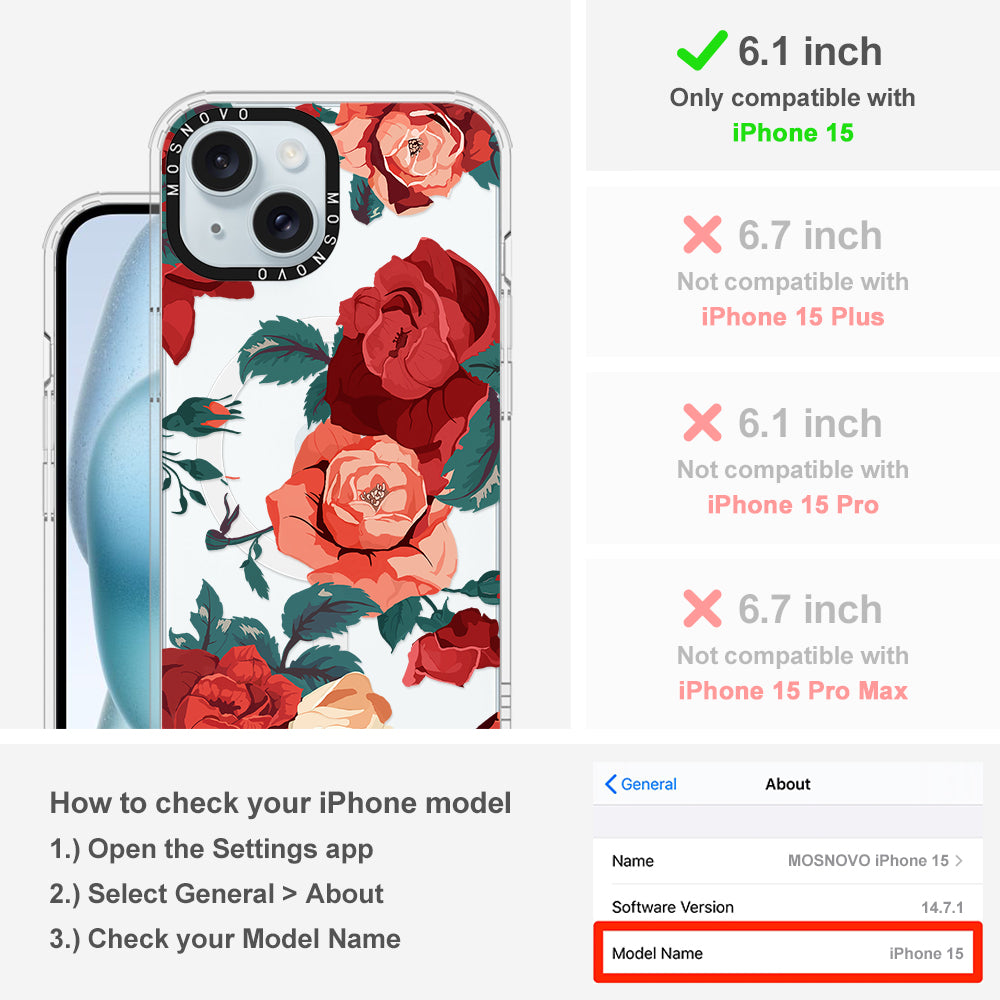Image resolution: width=1000 pixels, height=1000 pixels.
Task: Click the red X beside iPhone 15 Pro
Action: [x=702, y=422]
